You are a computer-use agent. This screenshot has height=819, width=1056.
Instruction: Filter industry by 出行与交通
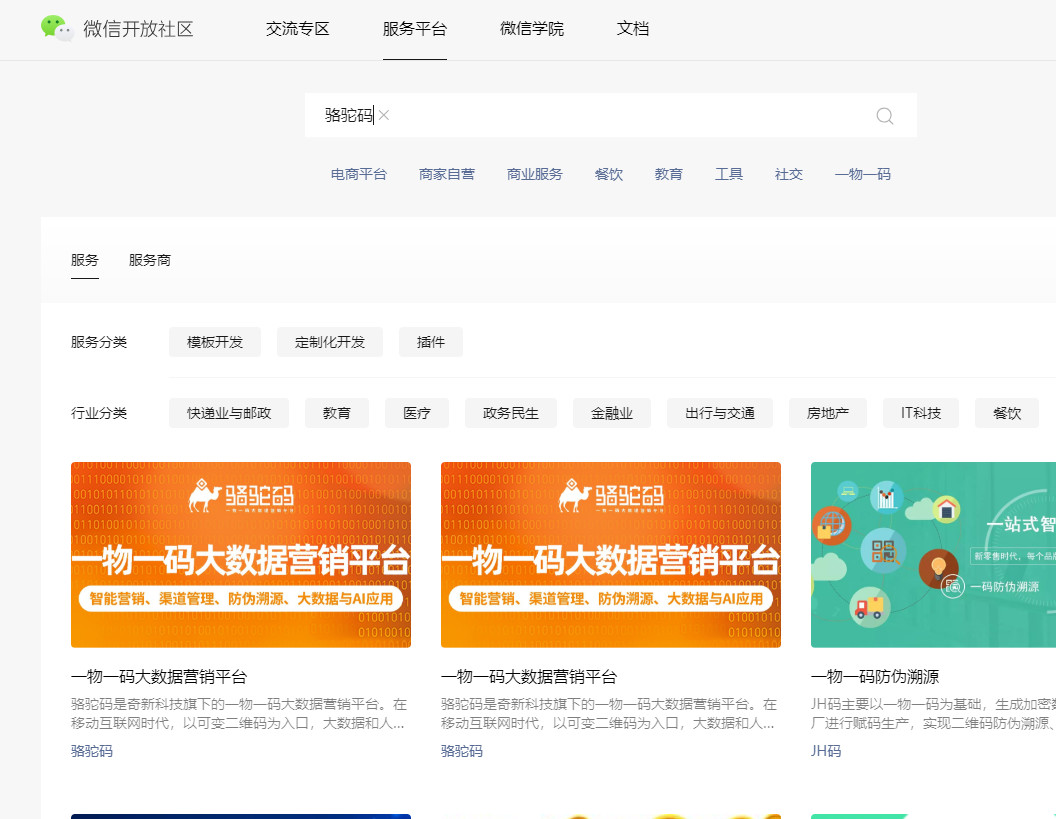pyautogui.click(x=720, y=413)
